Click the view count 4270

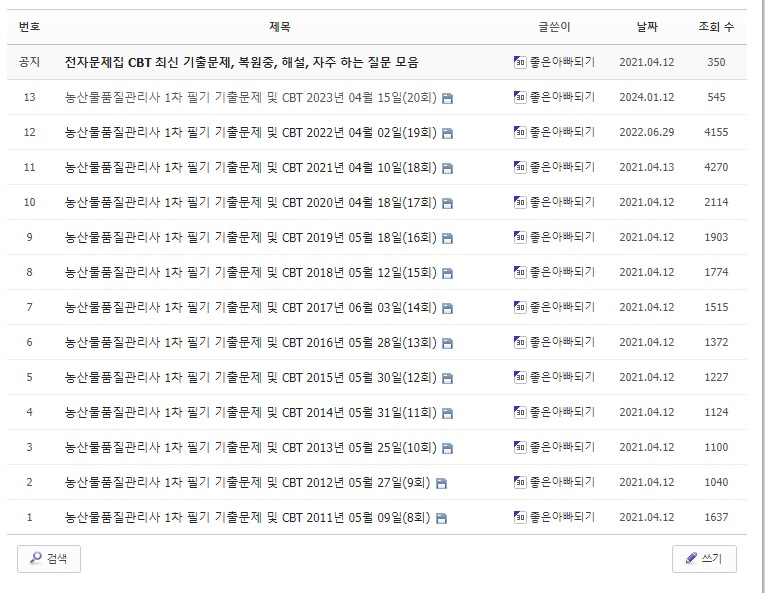point(716,167)
